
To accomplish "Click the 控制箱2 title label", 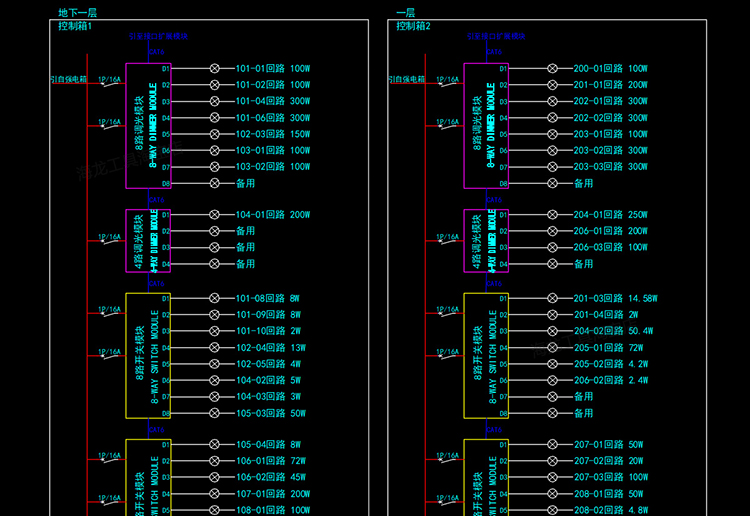I will [413, 27].
